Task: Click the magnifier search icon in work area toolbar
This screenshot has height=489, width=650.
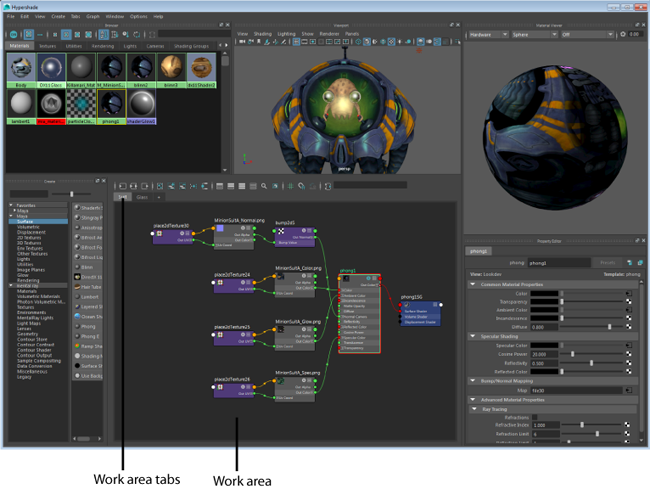Action: coord(264,186)
